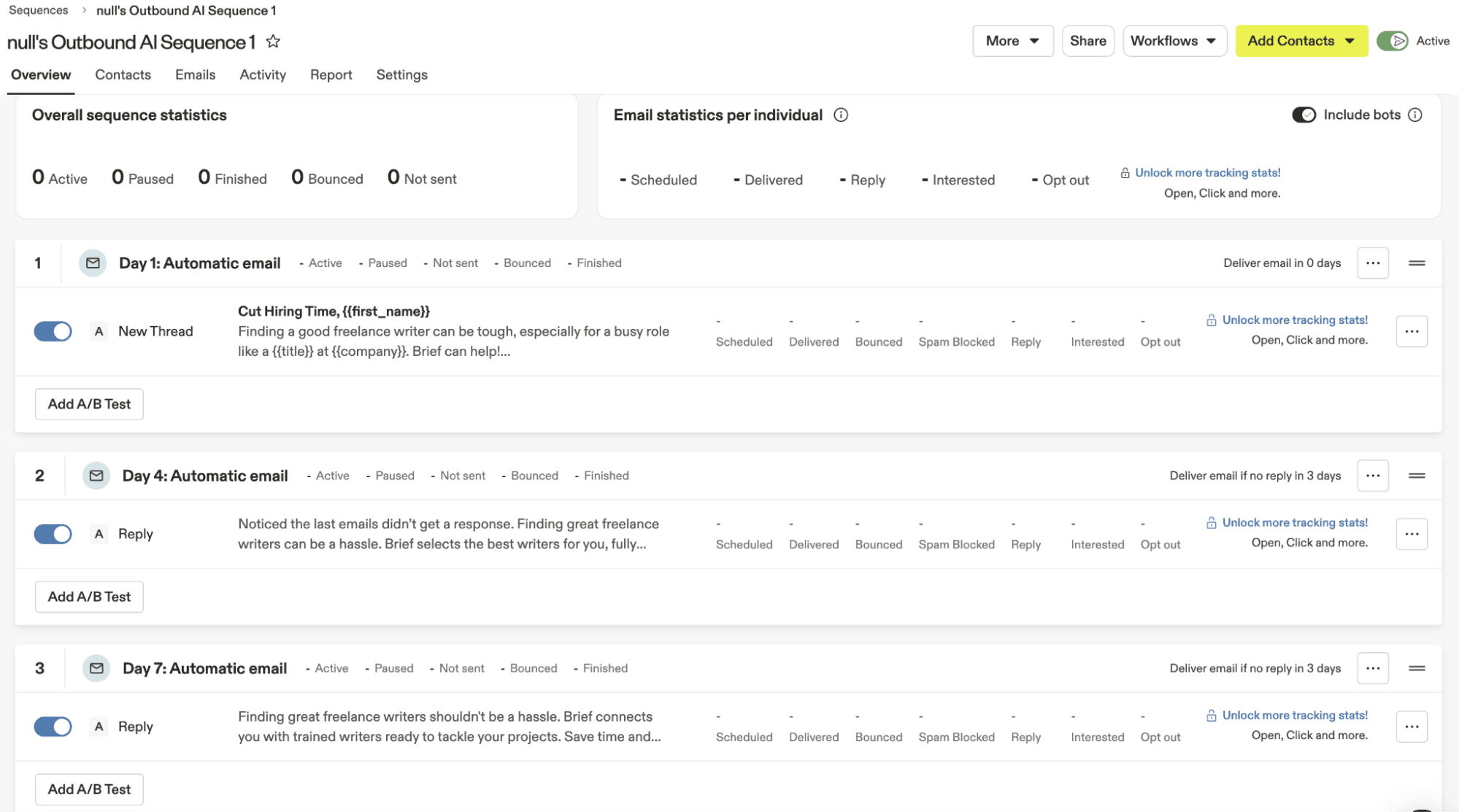The width and height of the screenshot is (1459, 812).
Task: Click the drag handle for the Day 4 step
Action: [x=1417, y=476]
